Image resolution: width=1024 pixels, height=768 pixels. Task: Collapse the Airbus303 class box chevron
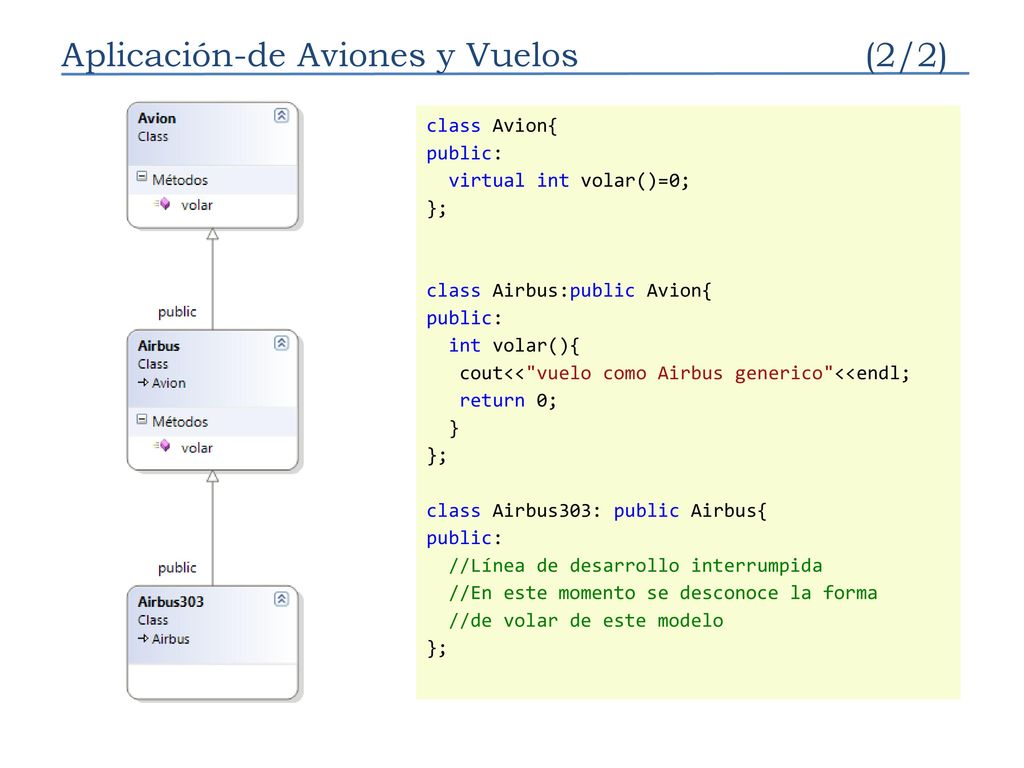[x=281, y=599]
